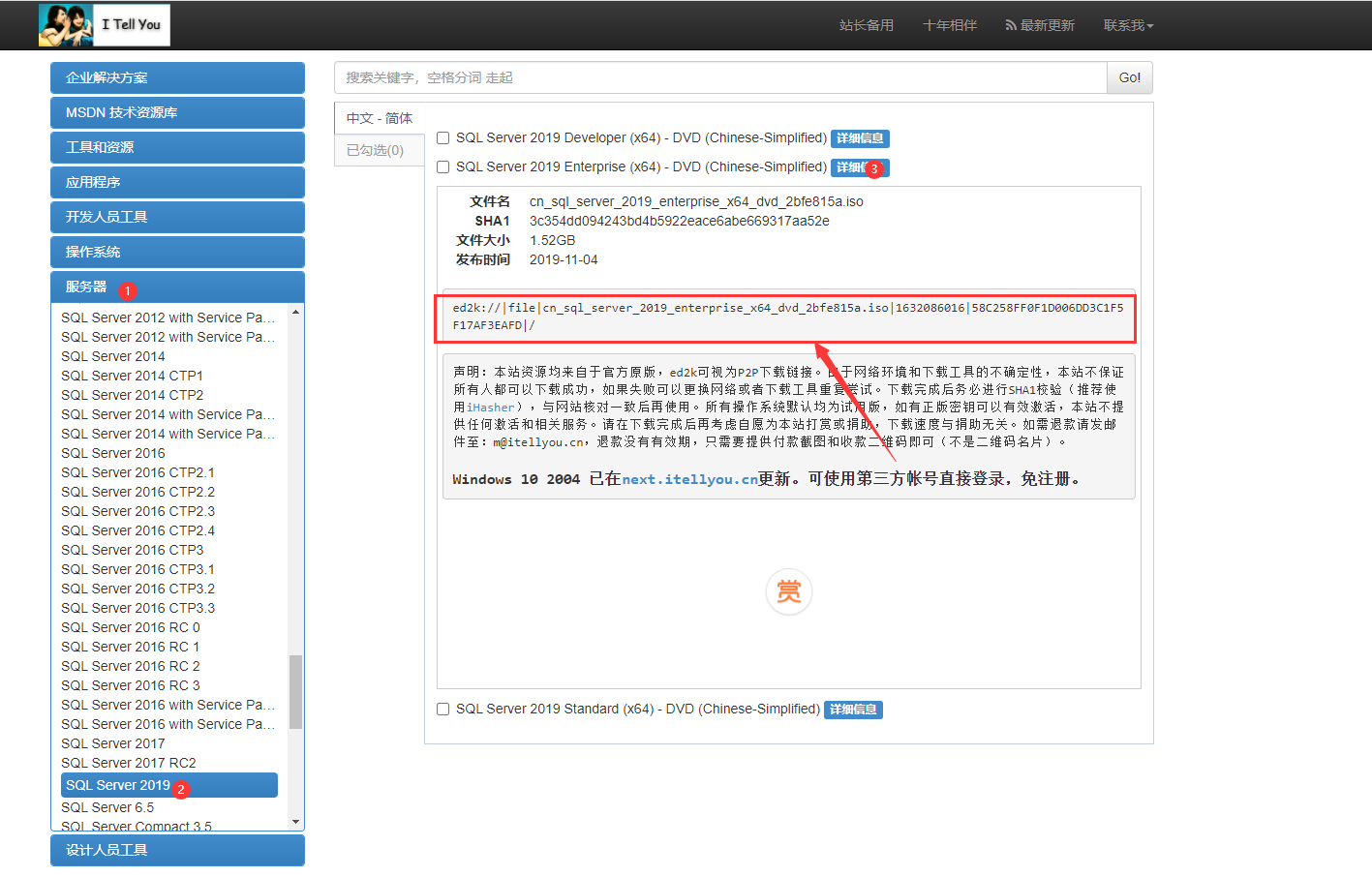Expand the 开发人员工具 panel

pos(177,217)
